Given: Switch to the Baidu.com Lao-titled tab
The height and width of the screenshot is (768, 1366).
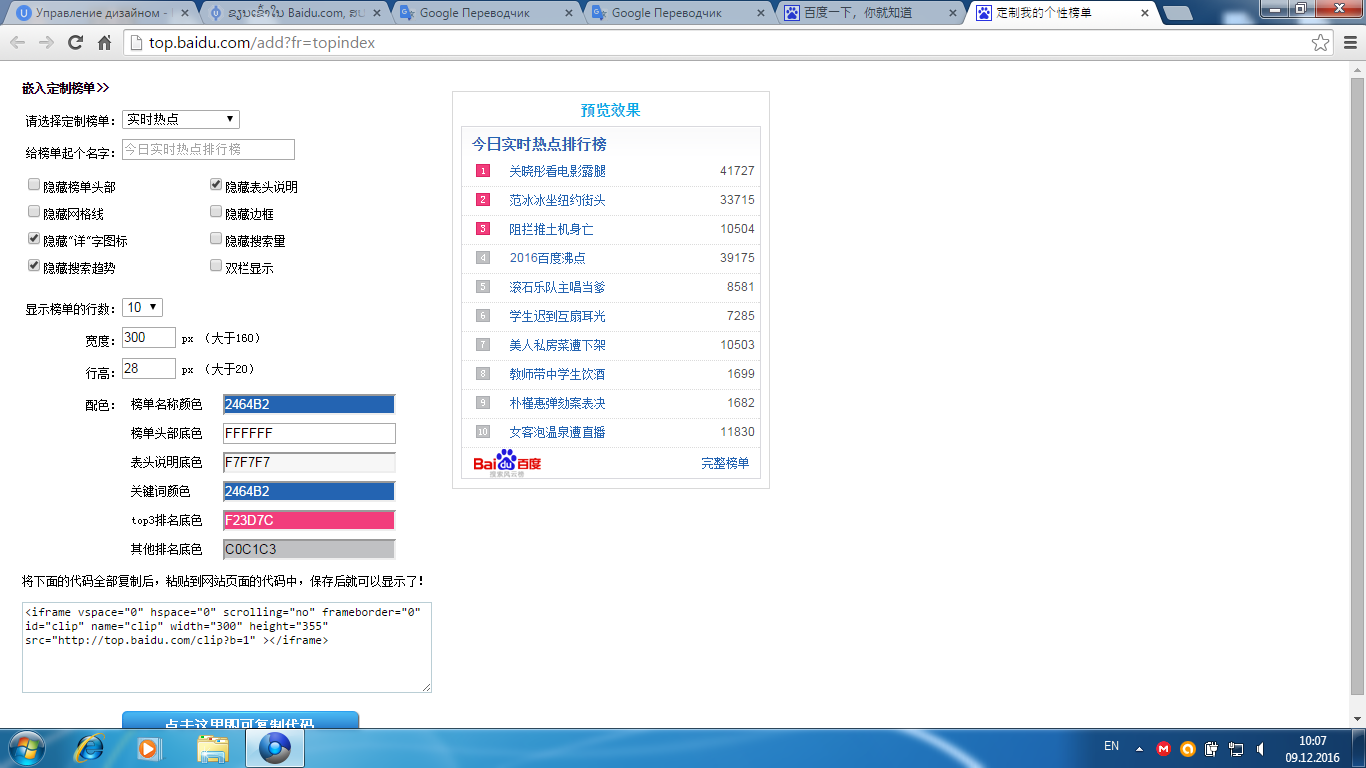Looking at the screenshot, I should tap(294, 13).
